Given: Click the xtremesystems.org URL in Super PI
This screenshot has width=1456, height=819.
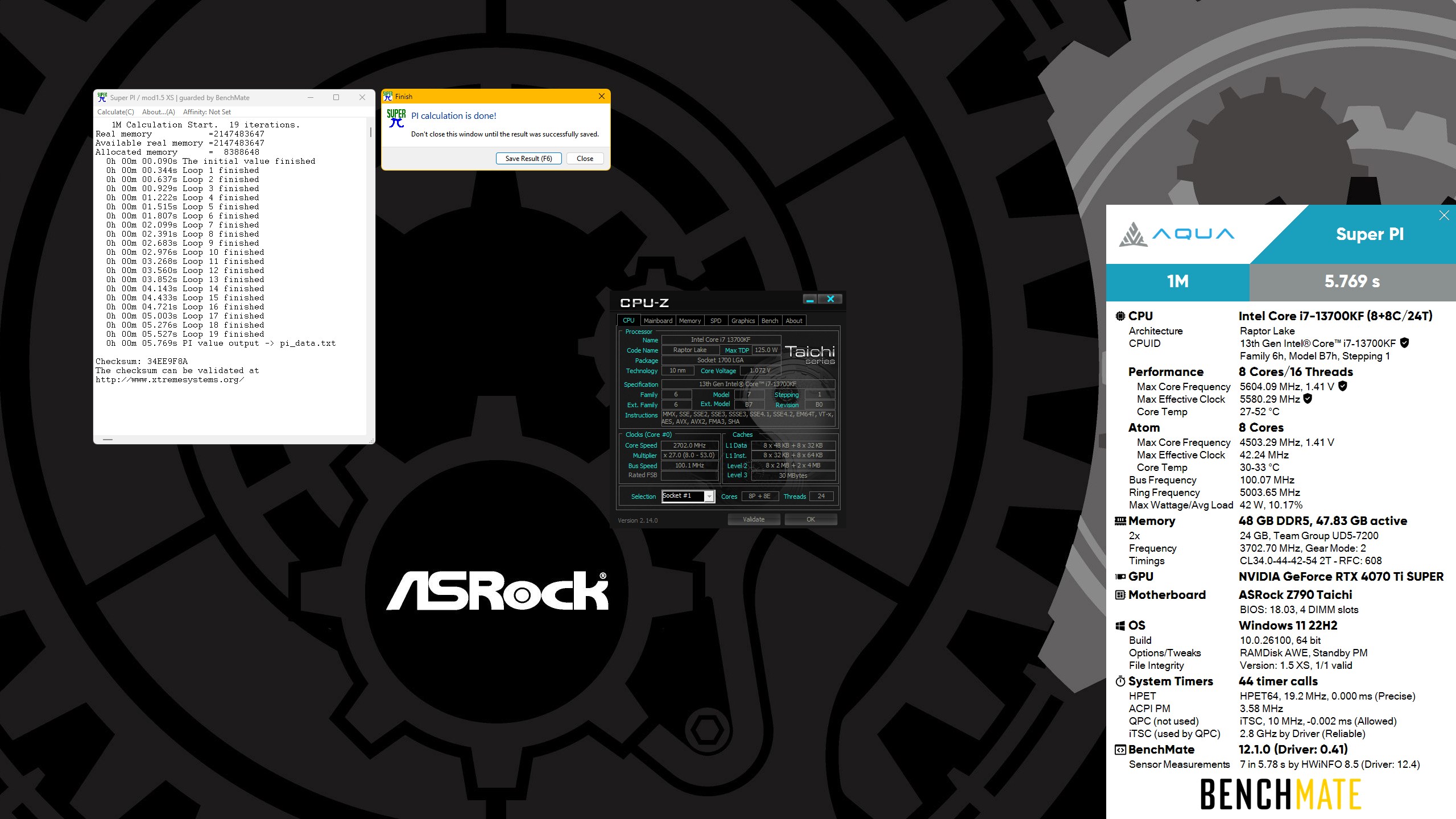Looking at the screenshot, I should (169, 380).
